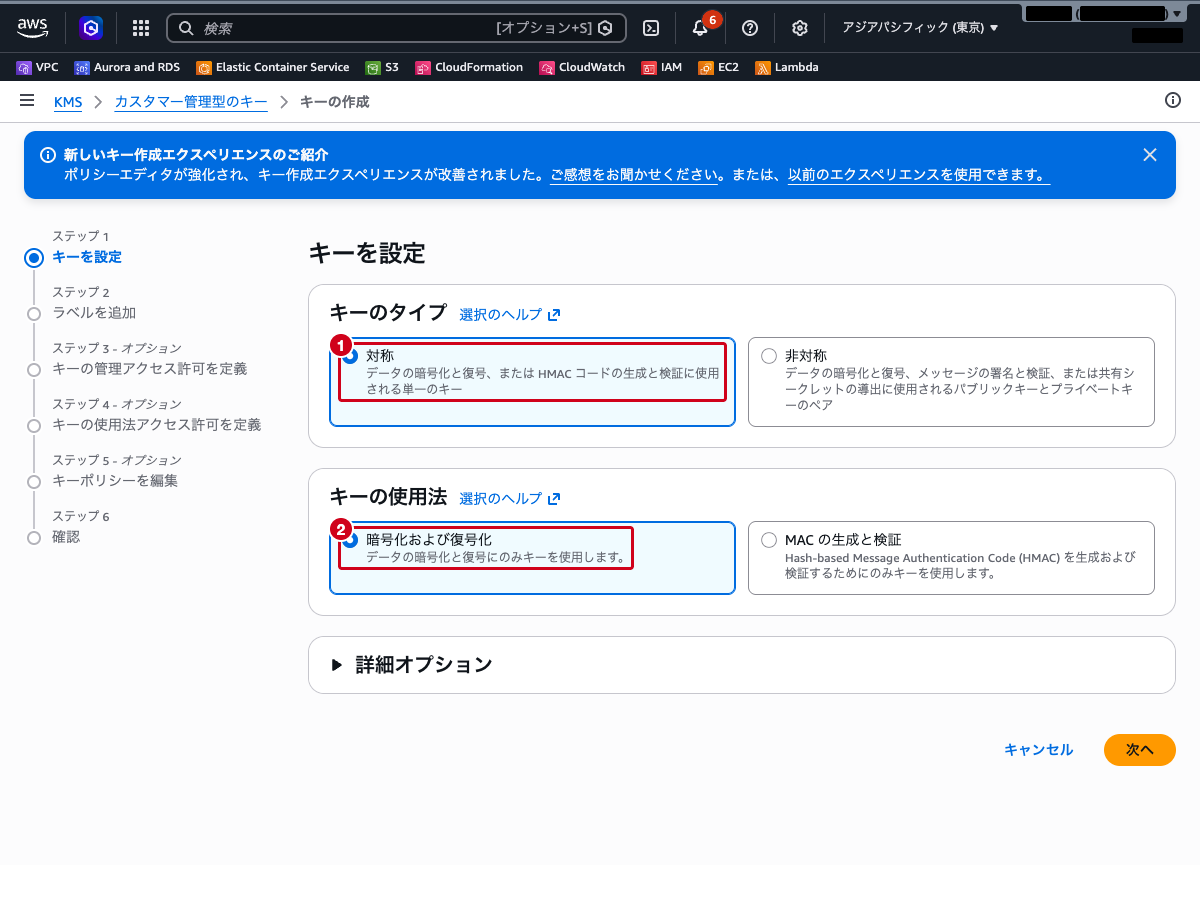
Task: Open the notifications bell icon
Action: click(700, 28)
